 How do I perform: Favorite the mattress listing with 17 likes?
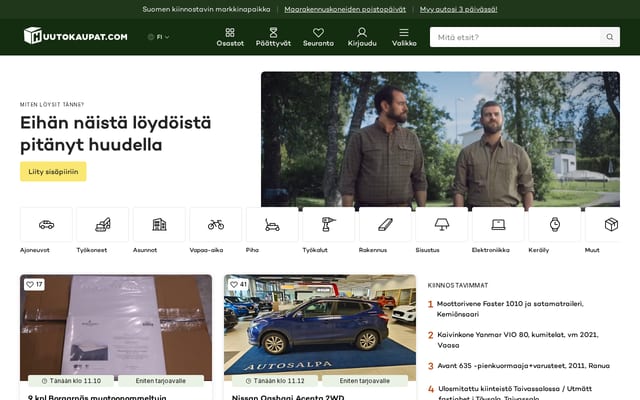tap(34, 284)
